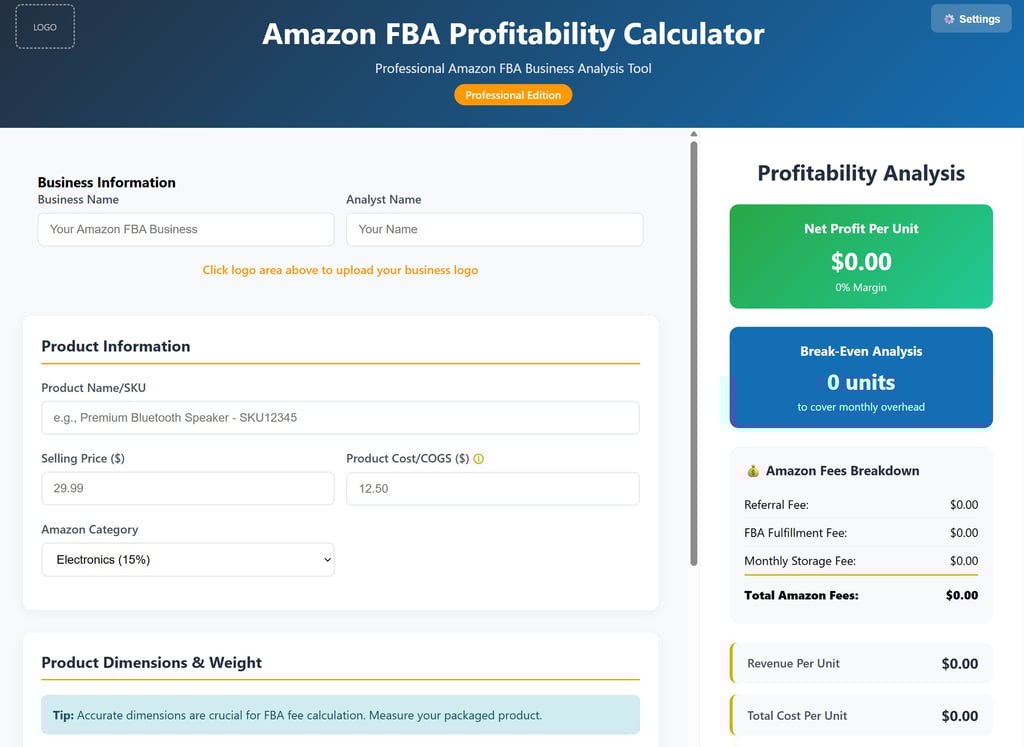Screen dimensions: 1024x747
Task: Click the gear icon in Settings
Action: coord(949,19)
